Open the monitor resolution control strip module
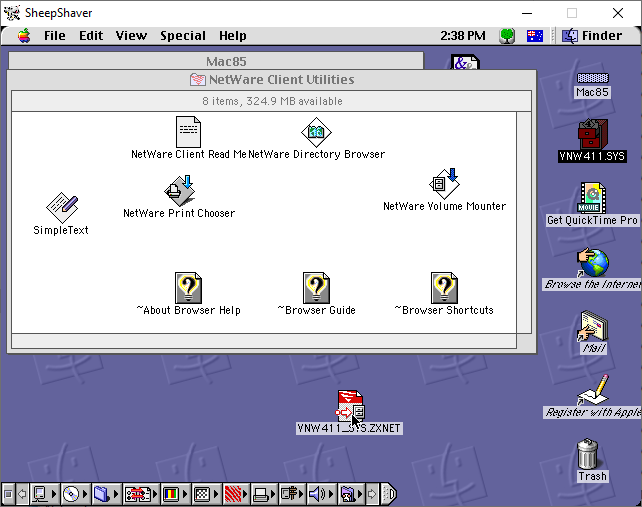The width and height of the screenshot is (642, 507). 206,494
